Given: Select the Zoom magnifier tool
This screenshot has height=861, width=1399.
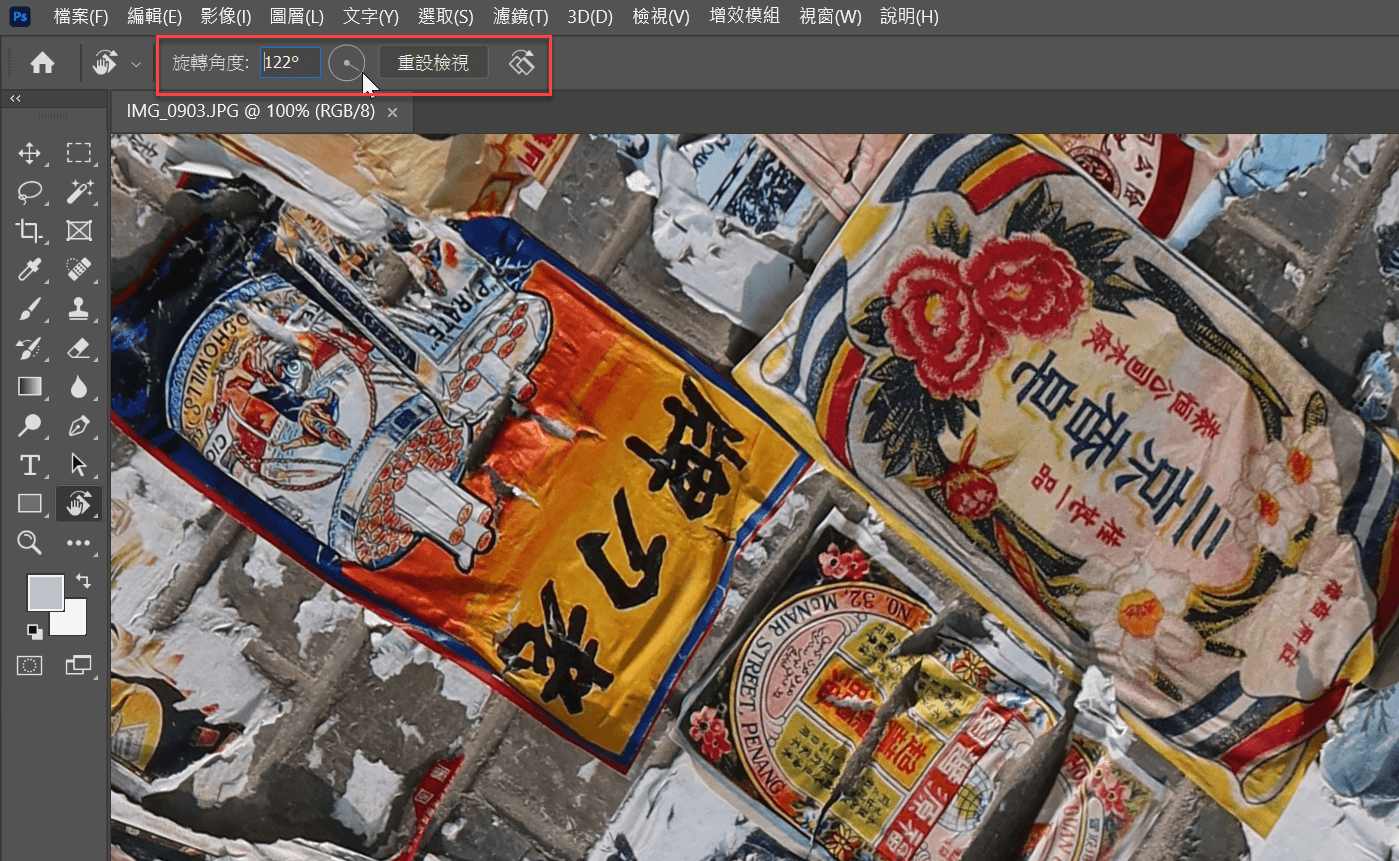Looking at the screenshot, I should [x=29, y=543].
